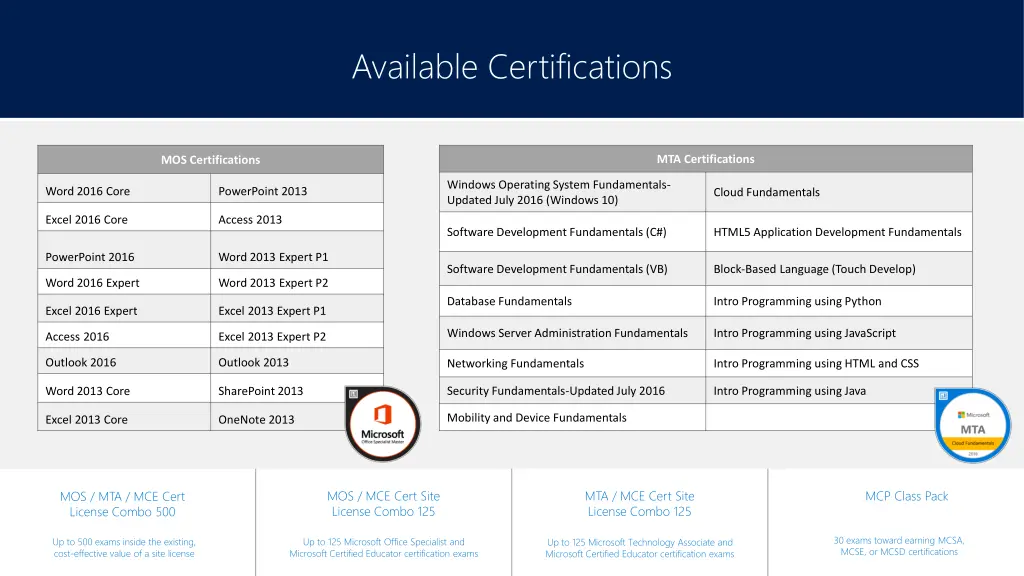Select the Excel 2013 Expert P1 cell
1024x576 pixels.
pyautogui.click(x=296, y=310)
